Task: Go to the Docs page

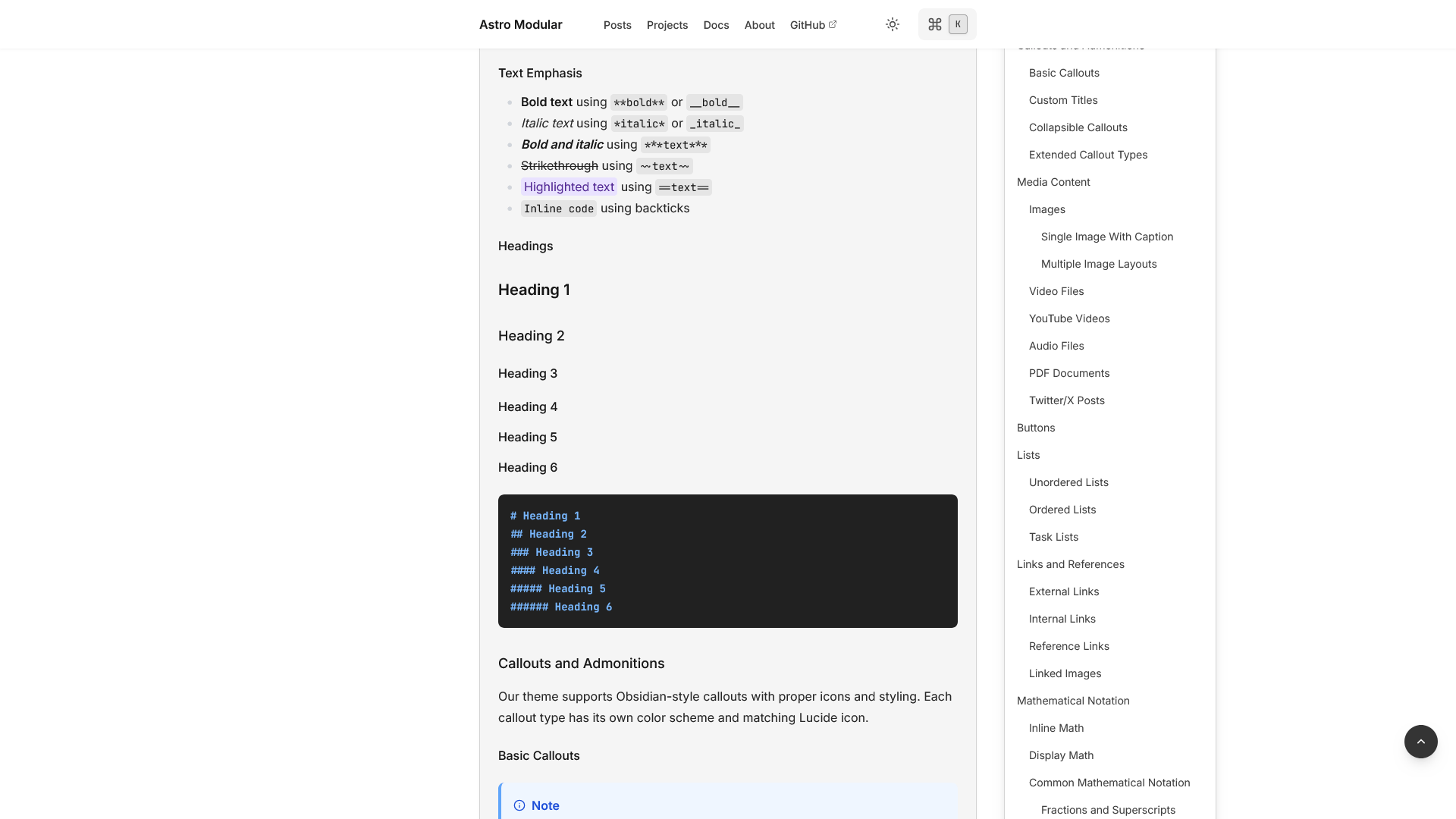Action: coord(716,25)
